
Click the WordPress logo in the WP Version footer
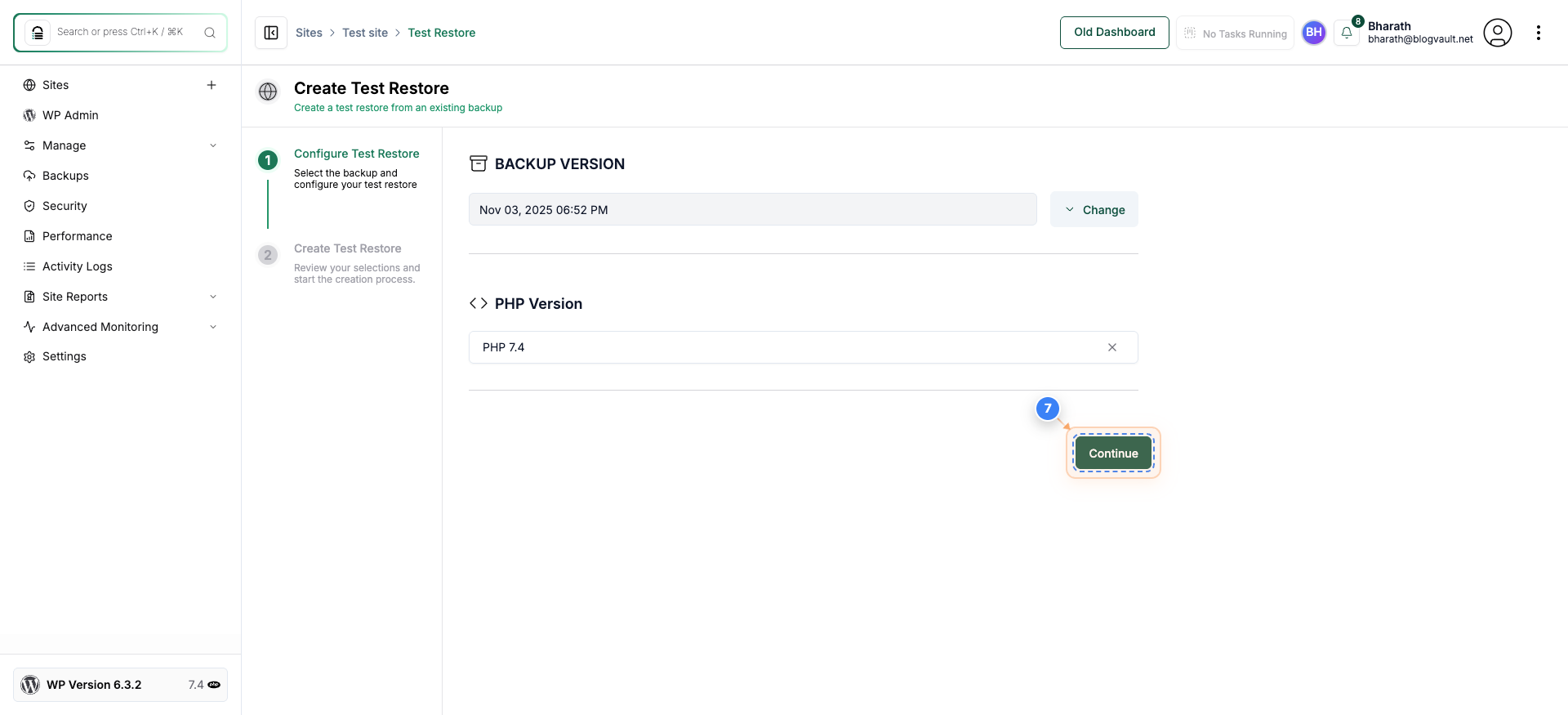tap(30, 685)
